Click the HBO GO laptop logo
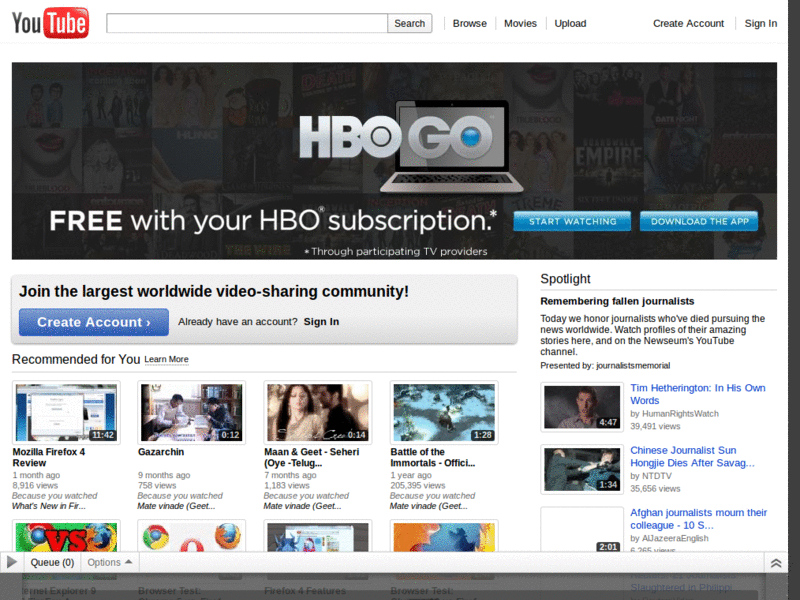Image resolution: width=800 pixels, height=600 pixels. [x=411, y=146]
